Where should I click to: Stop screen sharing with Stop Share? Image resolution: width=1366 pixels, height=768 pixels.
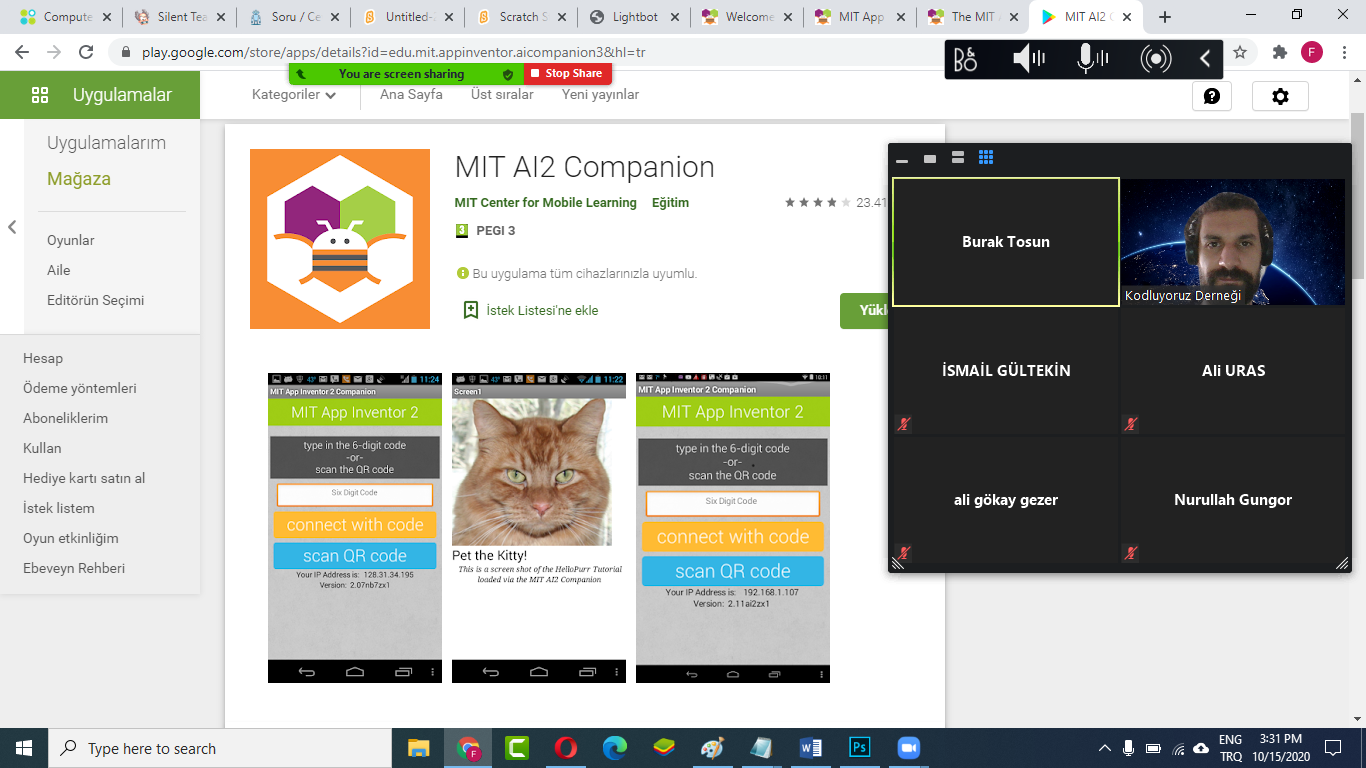point(567,73)
